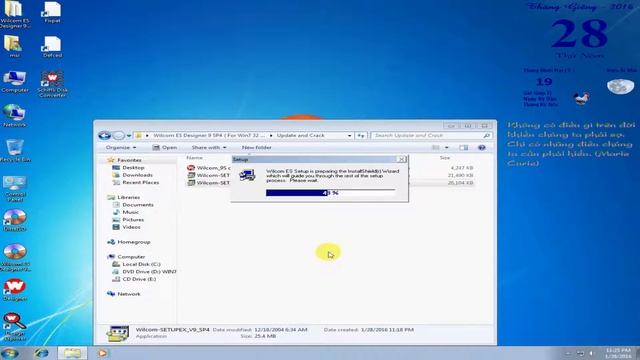Image resolution: width=640 pixels, height=360 pixels.
Task: Select the Explorer folder taskbar button
Action: (x=72, y=353)
